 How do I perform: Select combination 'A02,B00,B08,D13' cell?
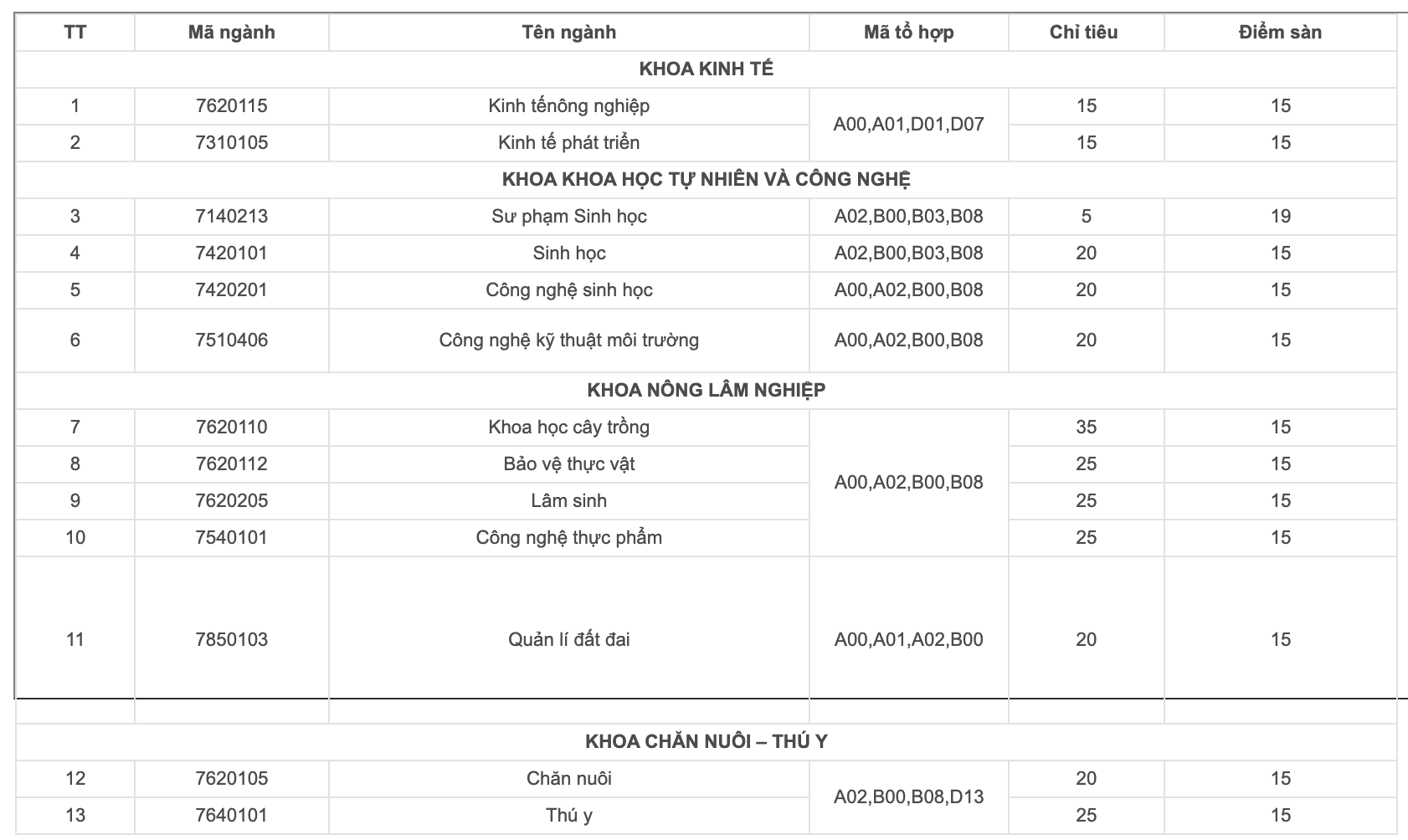pos(908,797)
